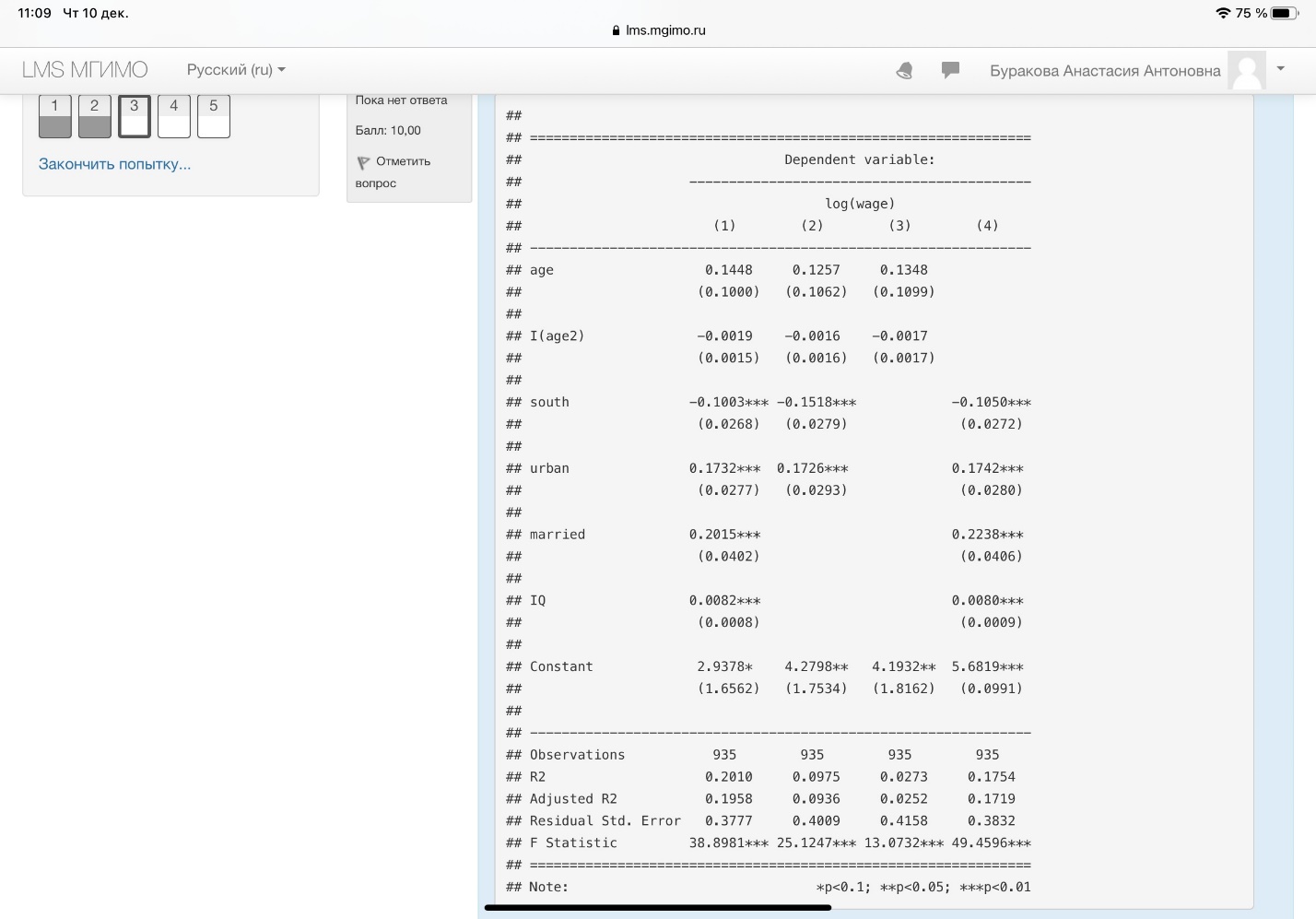Screen dimensions: 1316x919
Task: Tap the lock icon in address bar
Action: click(617, 30)
